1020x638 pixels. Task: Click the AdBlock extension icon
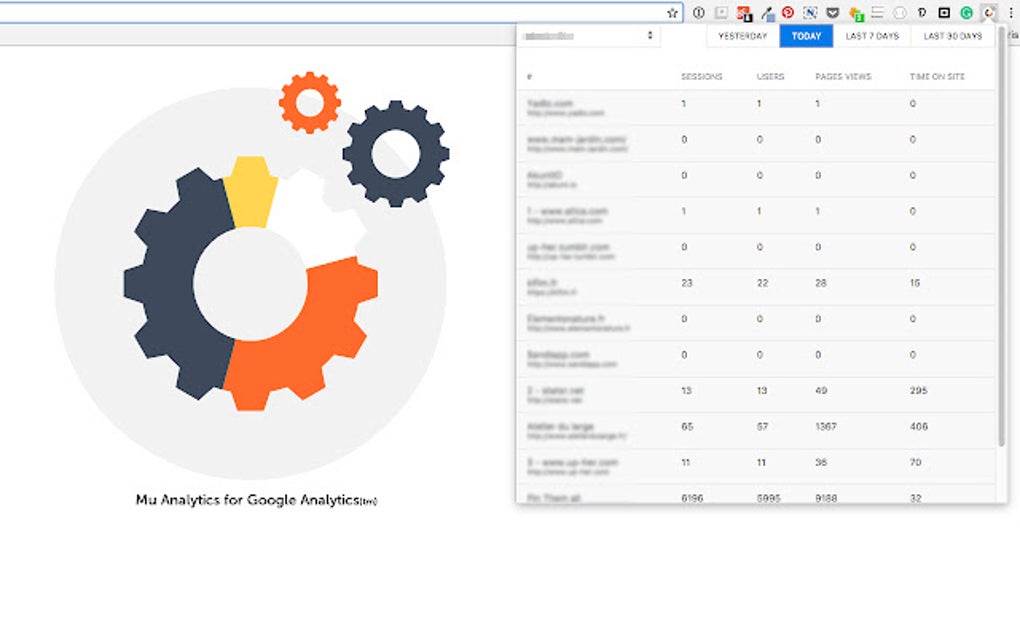pos(742,13)
